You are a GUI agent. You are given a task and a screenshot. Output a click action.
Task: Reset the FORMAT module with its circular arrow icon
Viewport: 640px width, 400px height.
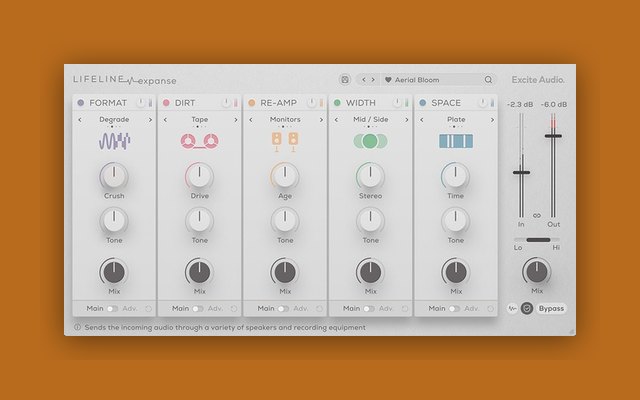[x=148, y=309]
